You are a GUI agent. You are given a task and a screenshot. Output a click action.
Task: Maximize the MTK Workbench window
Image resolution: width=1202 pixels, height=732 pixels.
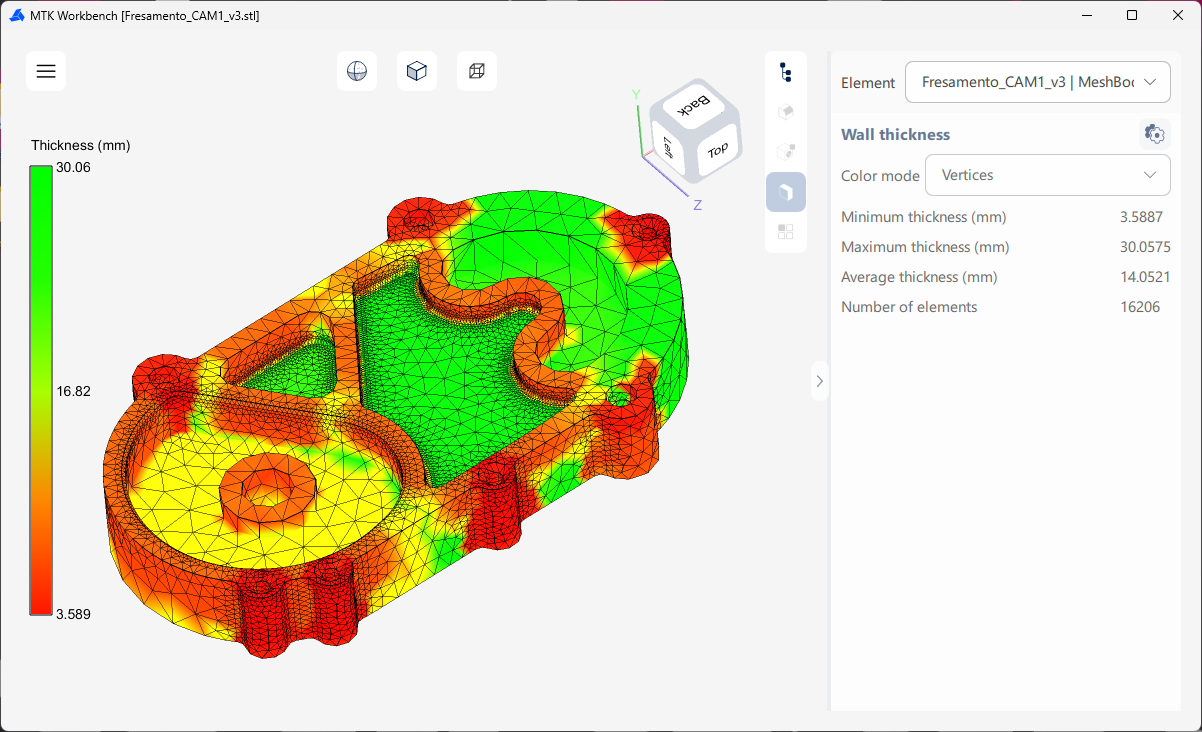coord(1132,15)
